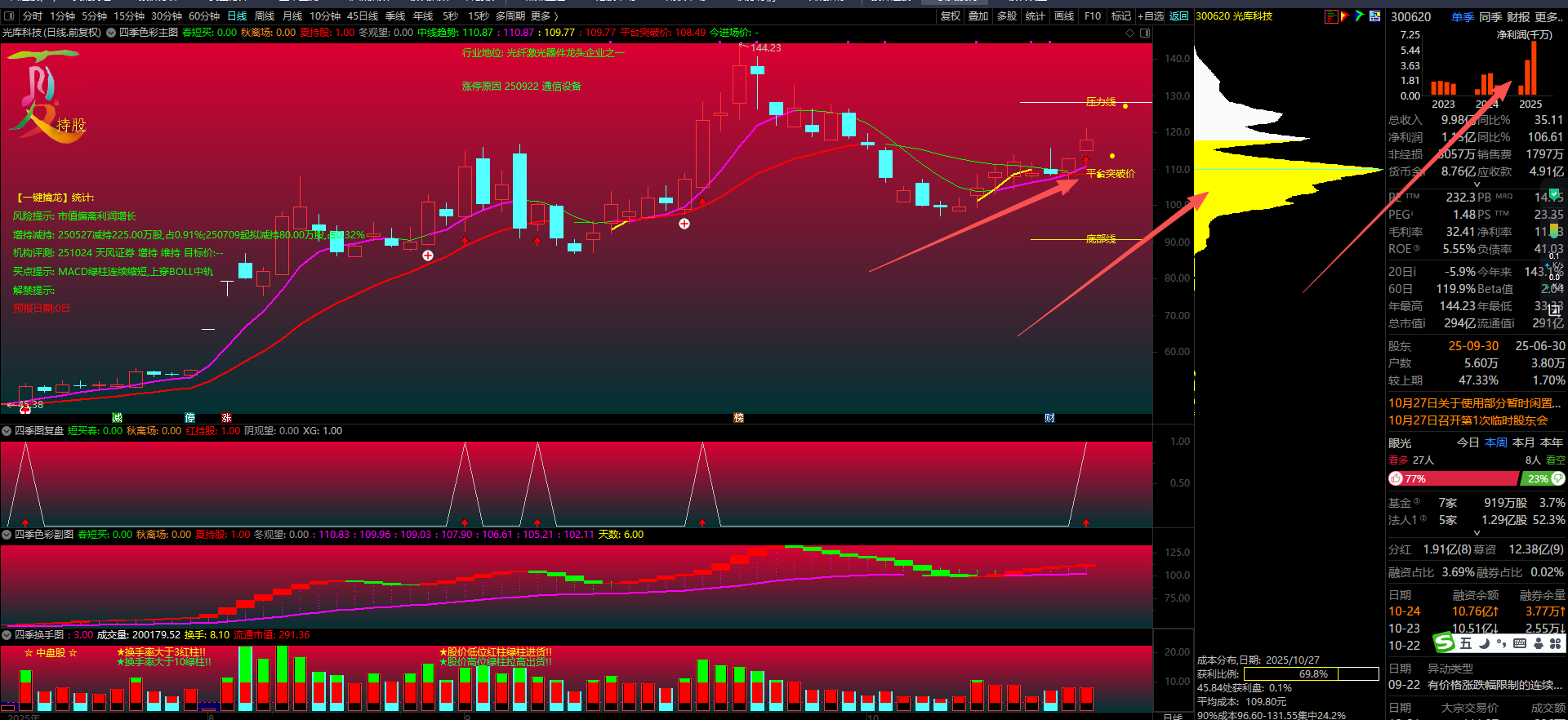Screen dimensions: 1568x720
Task: Open the main chart indicator dropdown
Action: click(x=111, y=33)
